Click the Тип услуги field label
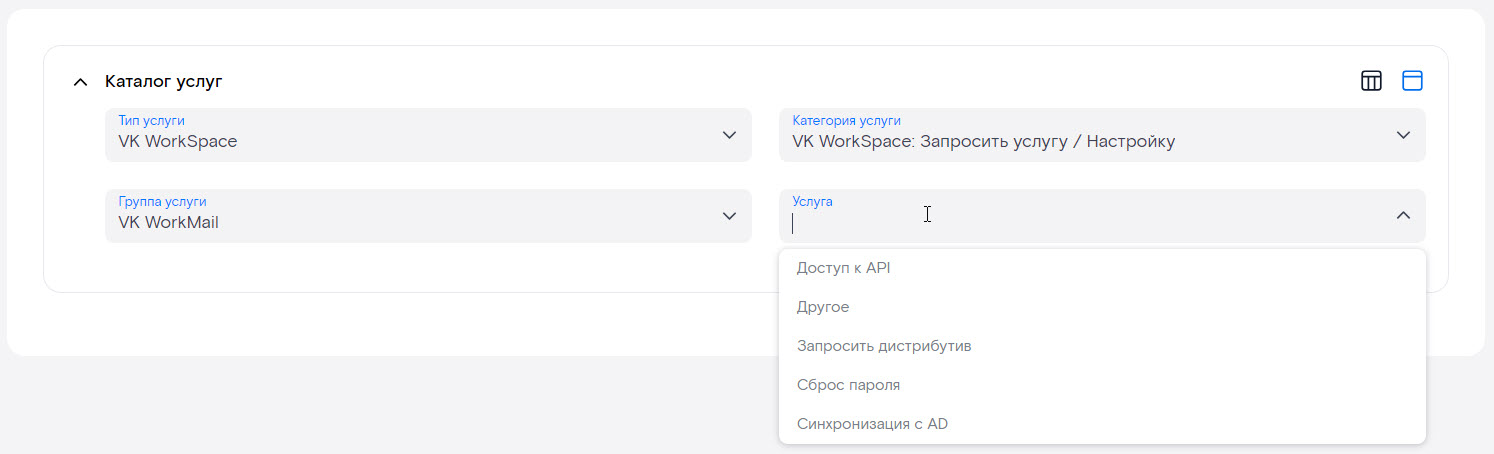Screen dimensions: 1494x454 (151, 121)
